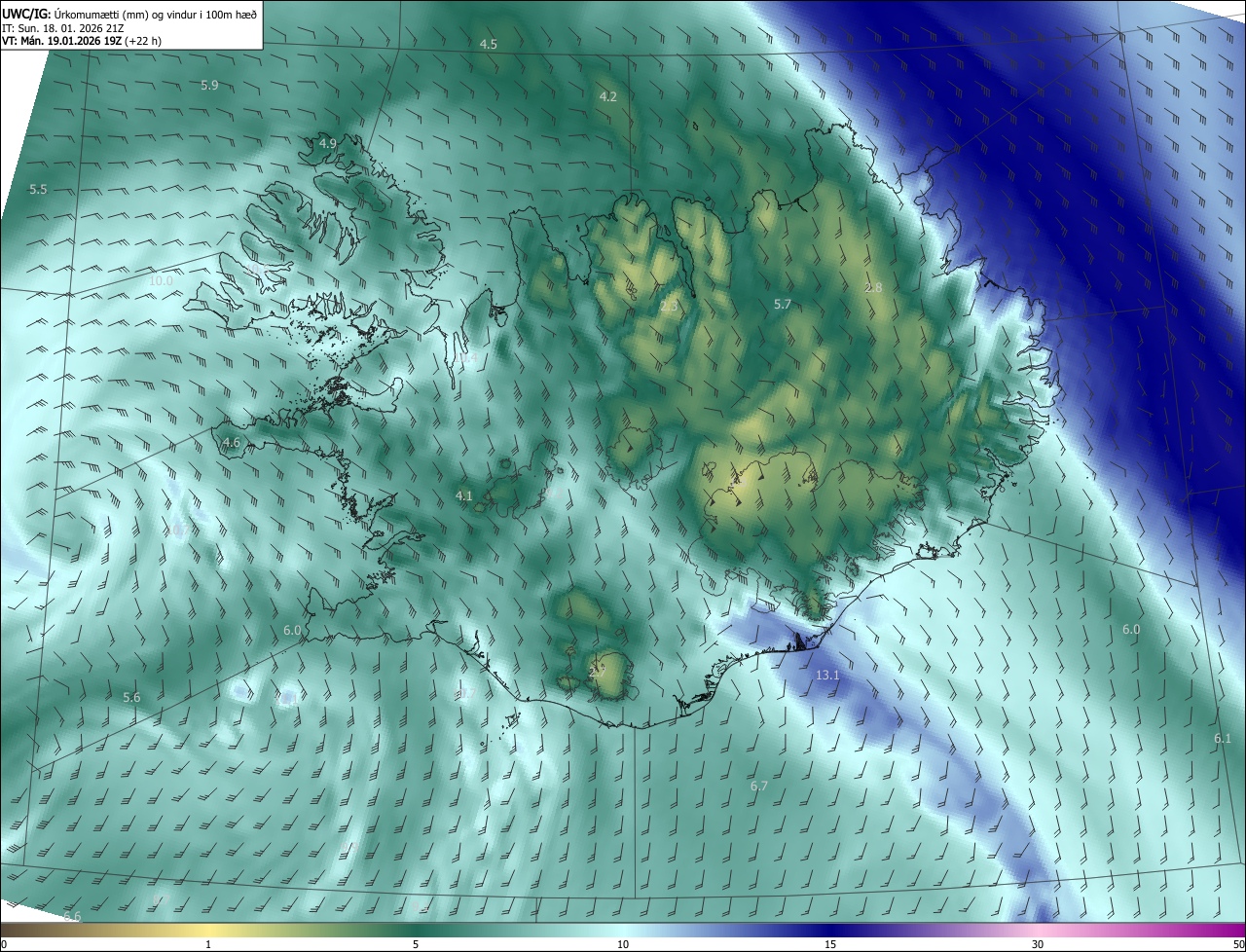Click the 2.3 value label on the map

tap(669, 307)
